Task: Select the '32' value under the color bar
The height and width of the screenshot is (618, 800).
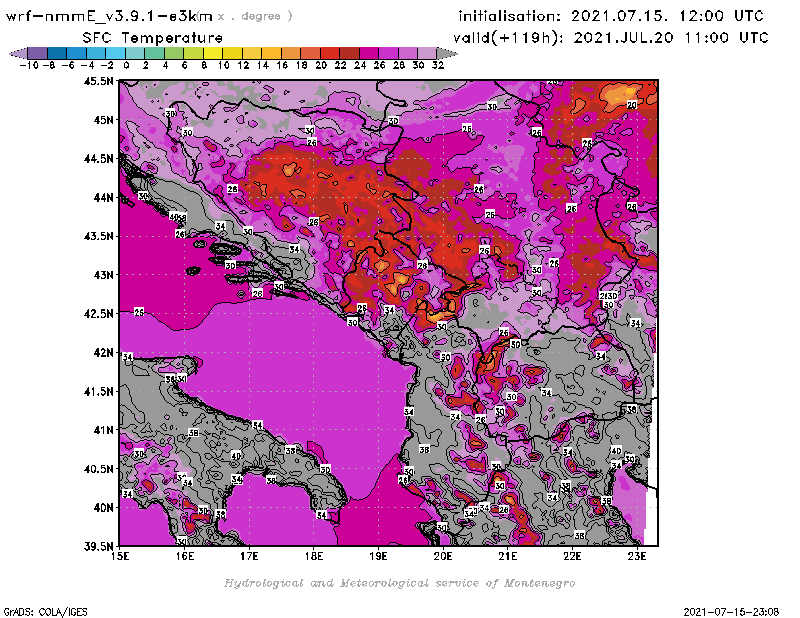Action: point(438,65)
